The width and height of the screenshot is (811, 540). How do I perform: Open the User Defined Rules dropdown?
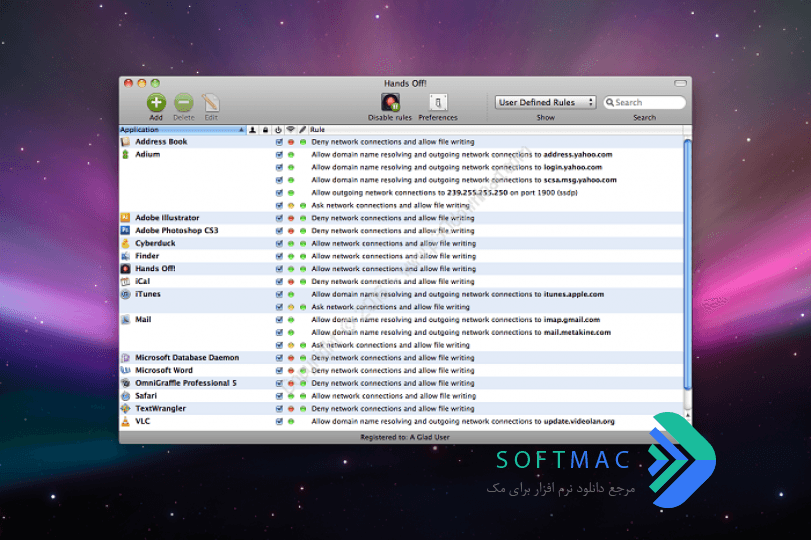545,102
